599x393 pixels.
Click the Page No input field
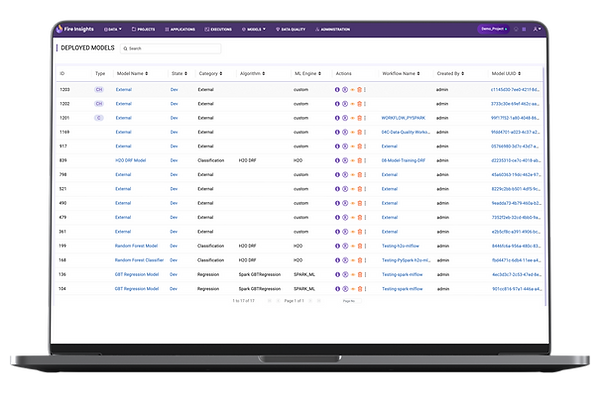tap(351, 301)
